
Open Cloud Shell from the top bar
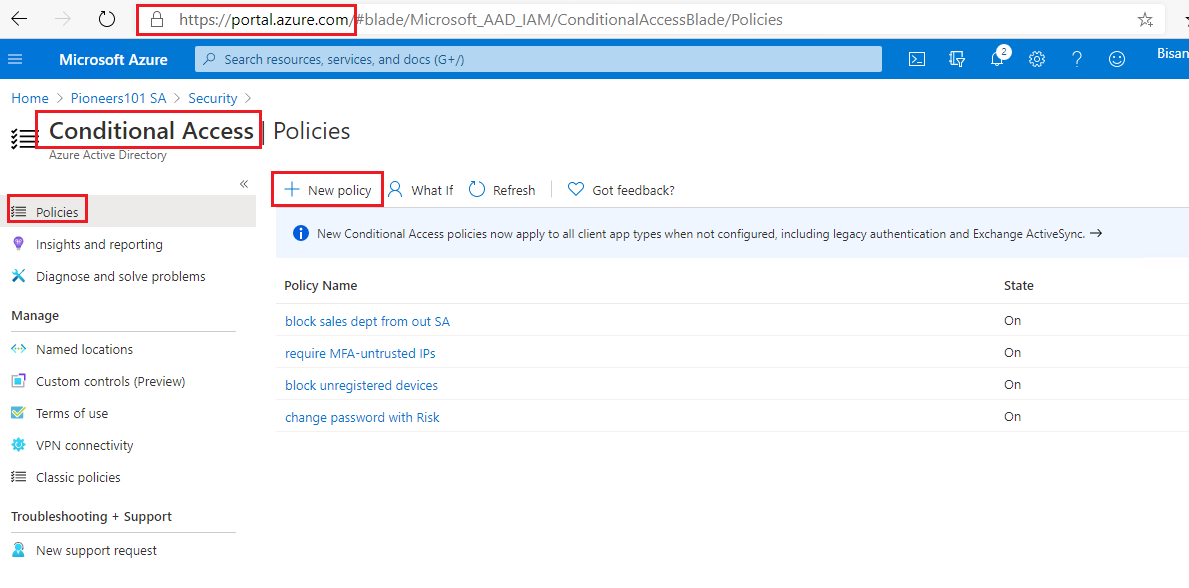click(917, 59)
